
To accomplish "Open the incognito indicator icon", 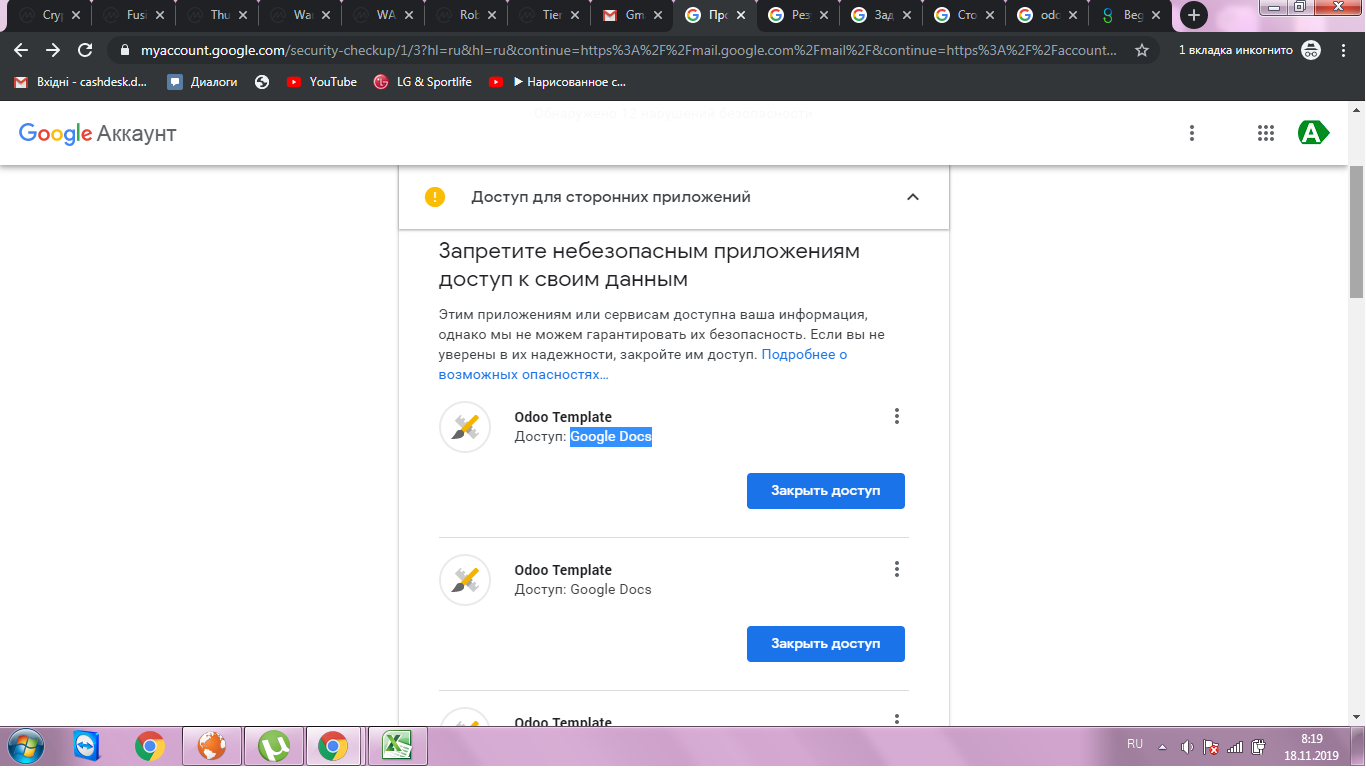I will point(1311,50).
